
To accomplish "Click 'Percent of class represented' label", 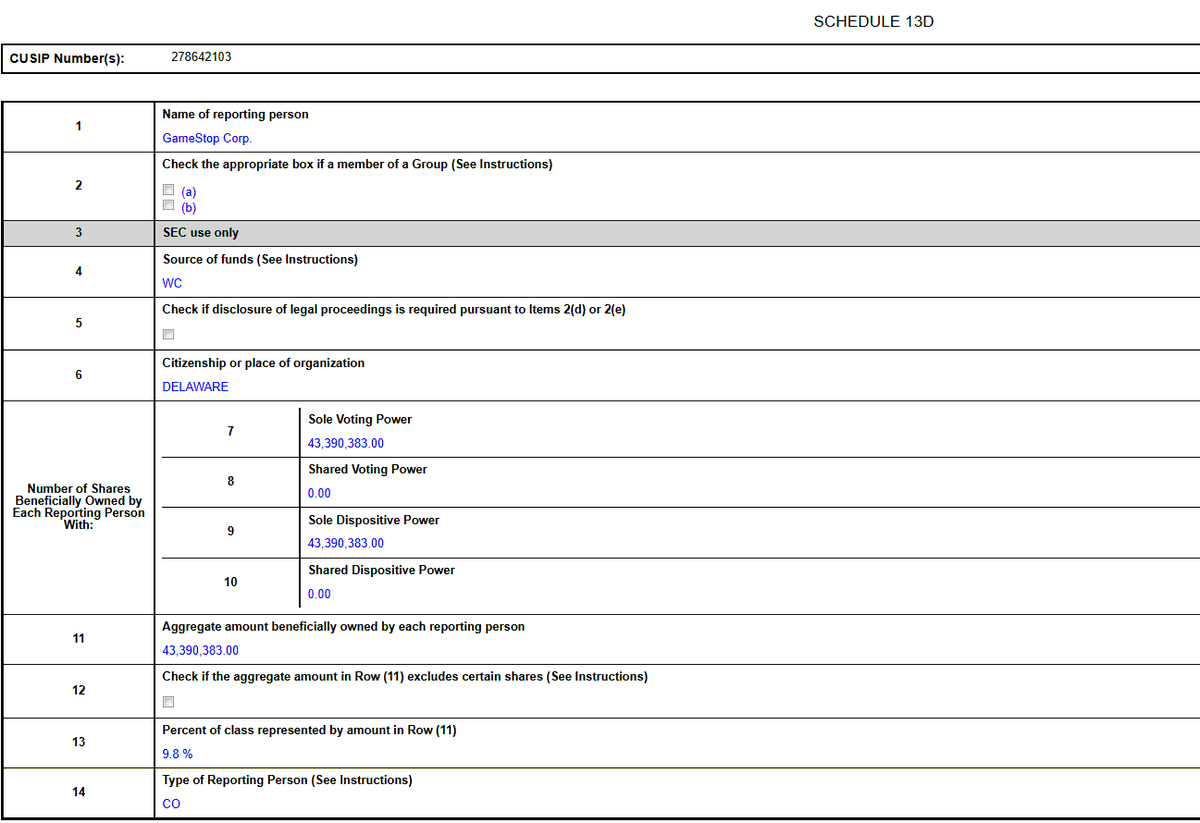I will click(309, 730).
